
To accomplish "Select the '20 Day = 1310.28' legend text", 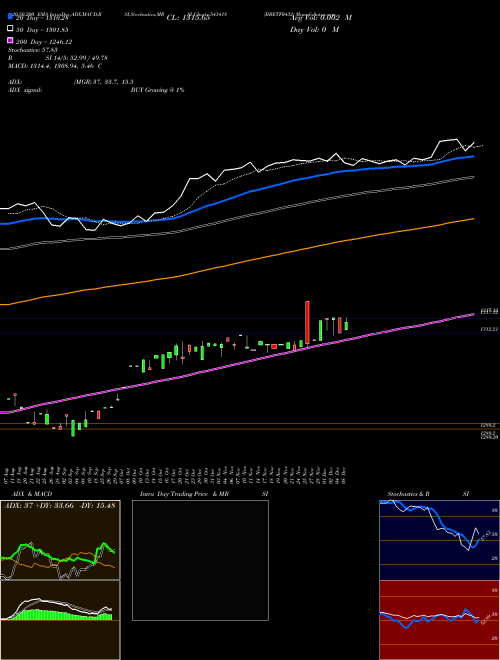I will (x=42, y=18).
